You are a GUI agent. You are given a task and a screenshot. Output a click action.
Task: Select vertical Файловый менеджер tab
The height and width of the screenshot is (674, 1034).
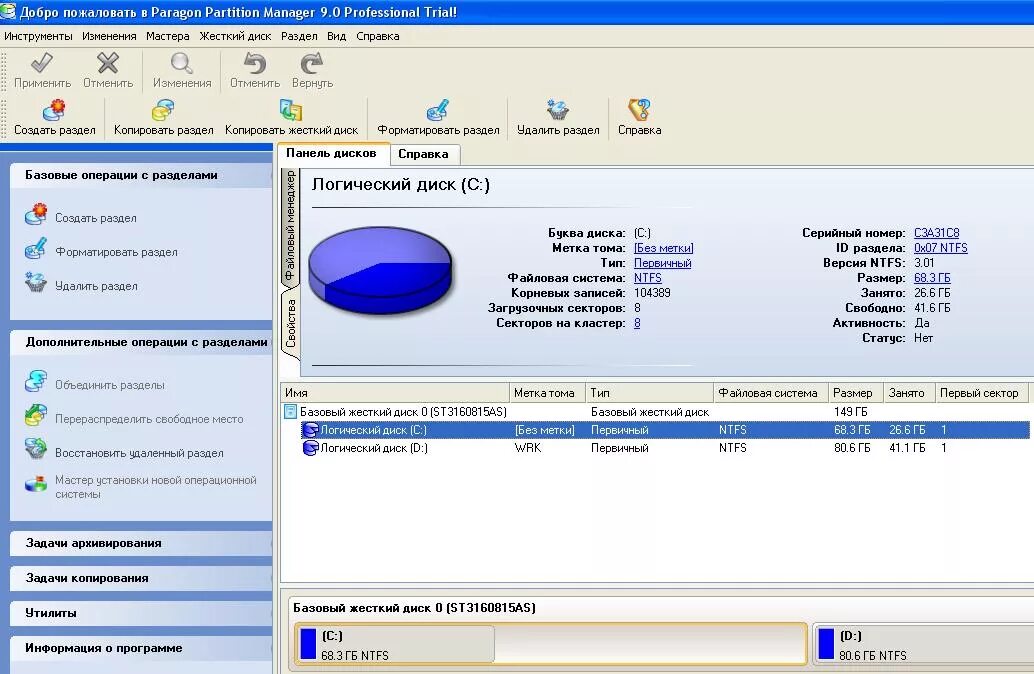(x=290, y=226)
